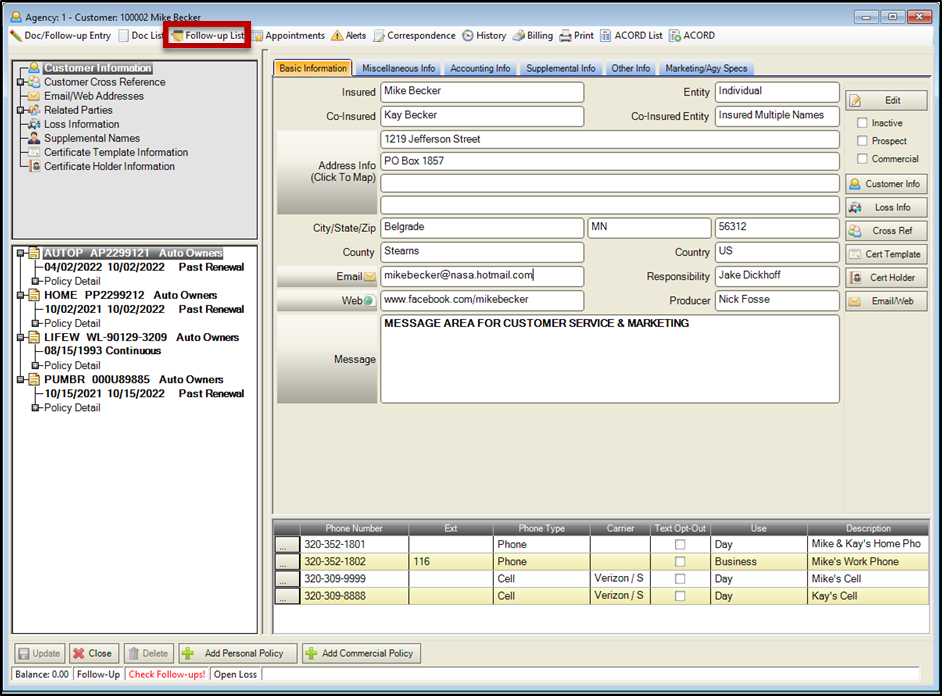The width and height of the screenshot is (942, 696).
Task: Collapse the AUTOP AP2299121 policy node
Action: pos(20,253)
